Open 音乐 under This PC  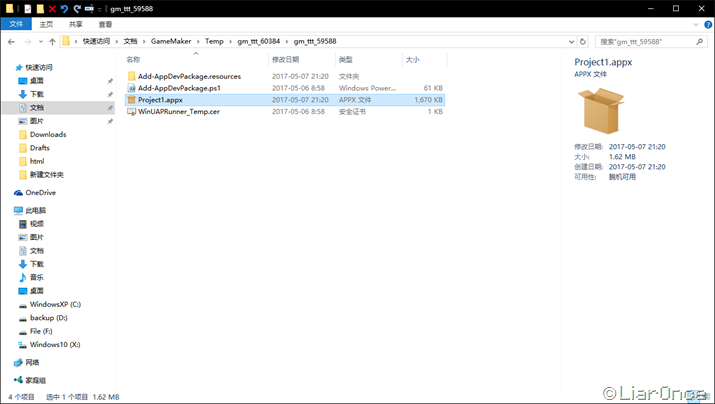click(x=36, y=277)
